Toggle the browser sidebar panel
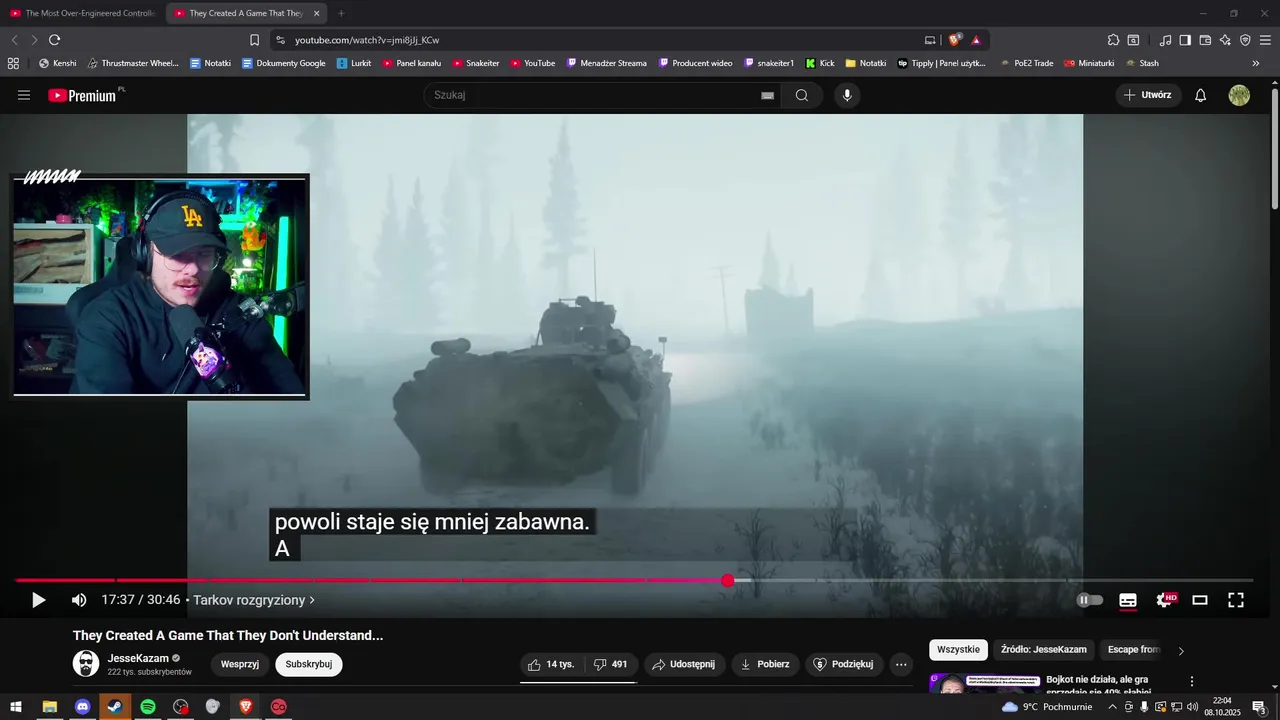This screenshot has width=1280, height=720. (1185, 40)
